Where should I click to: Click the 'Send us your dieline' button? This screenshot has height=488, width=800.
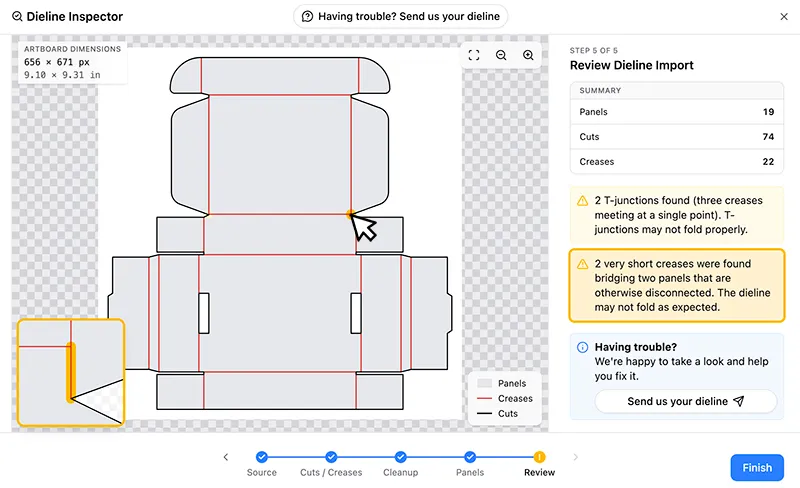click(x=686, y=401)
